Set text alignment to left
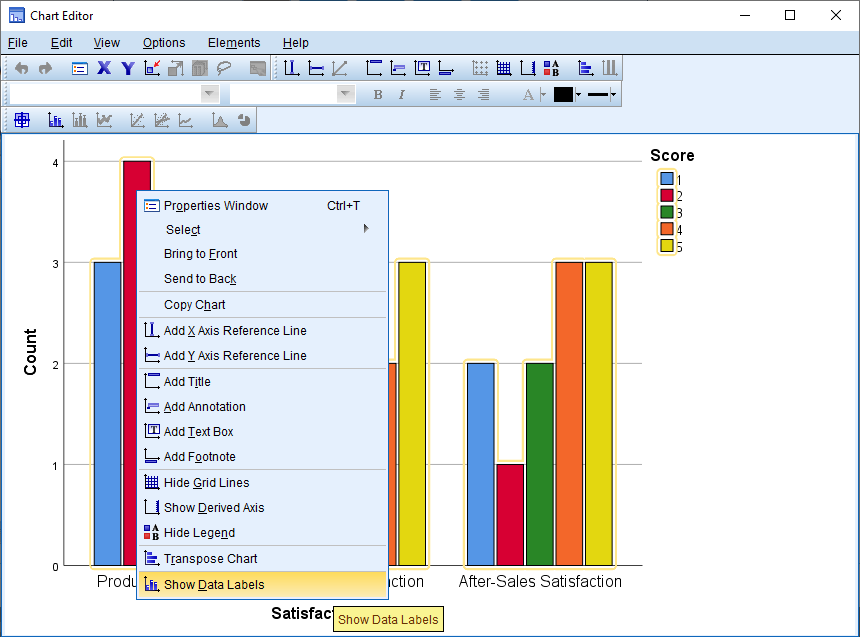 (x=435, y=94)
